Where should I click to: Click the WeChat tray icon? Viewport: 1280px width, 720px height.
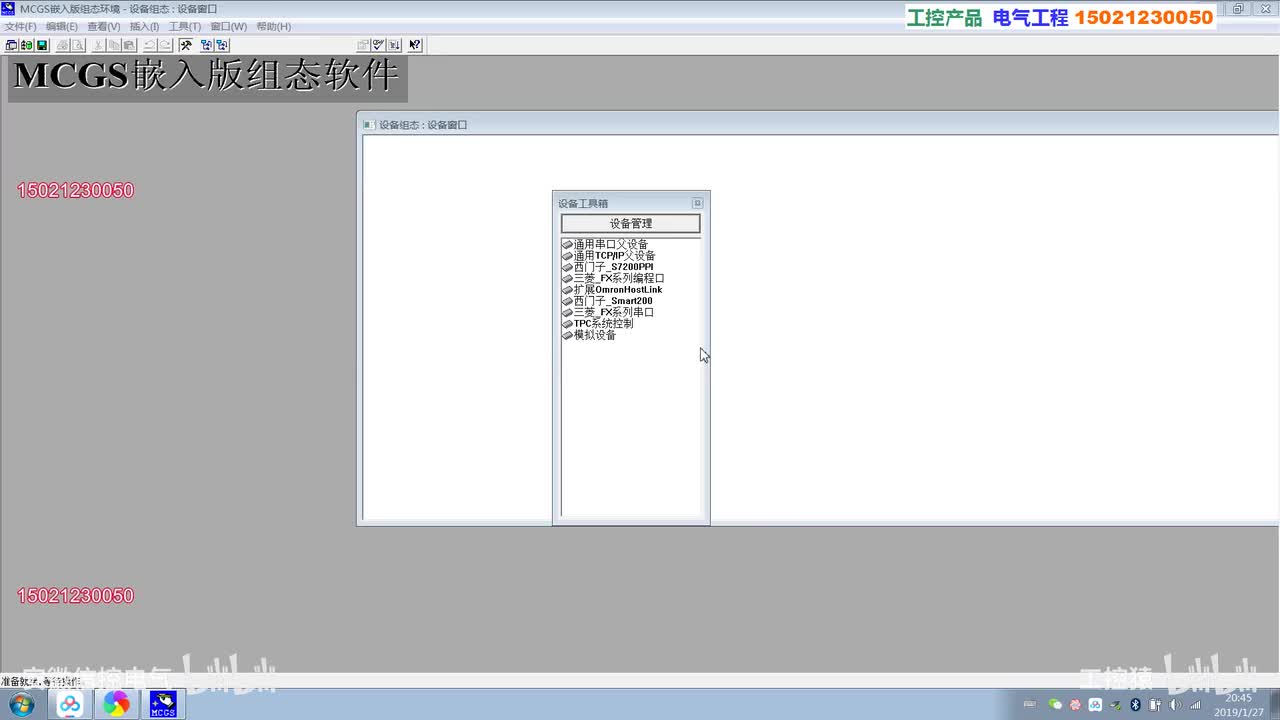(1055, 705)
